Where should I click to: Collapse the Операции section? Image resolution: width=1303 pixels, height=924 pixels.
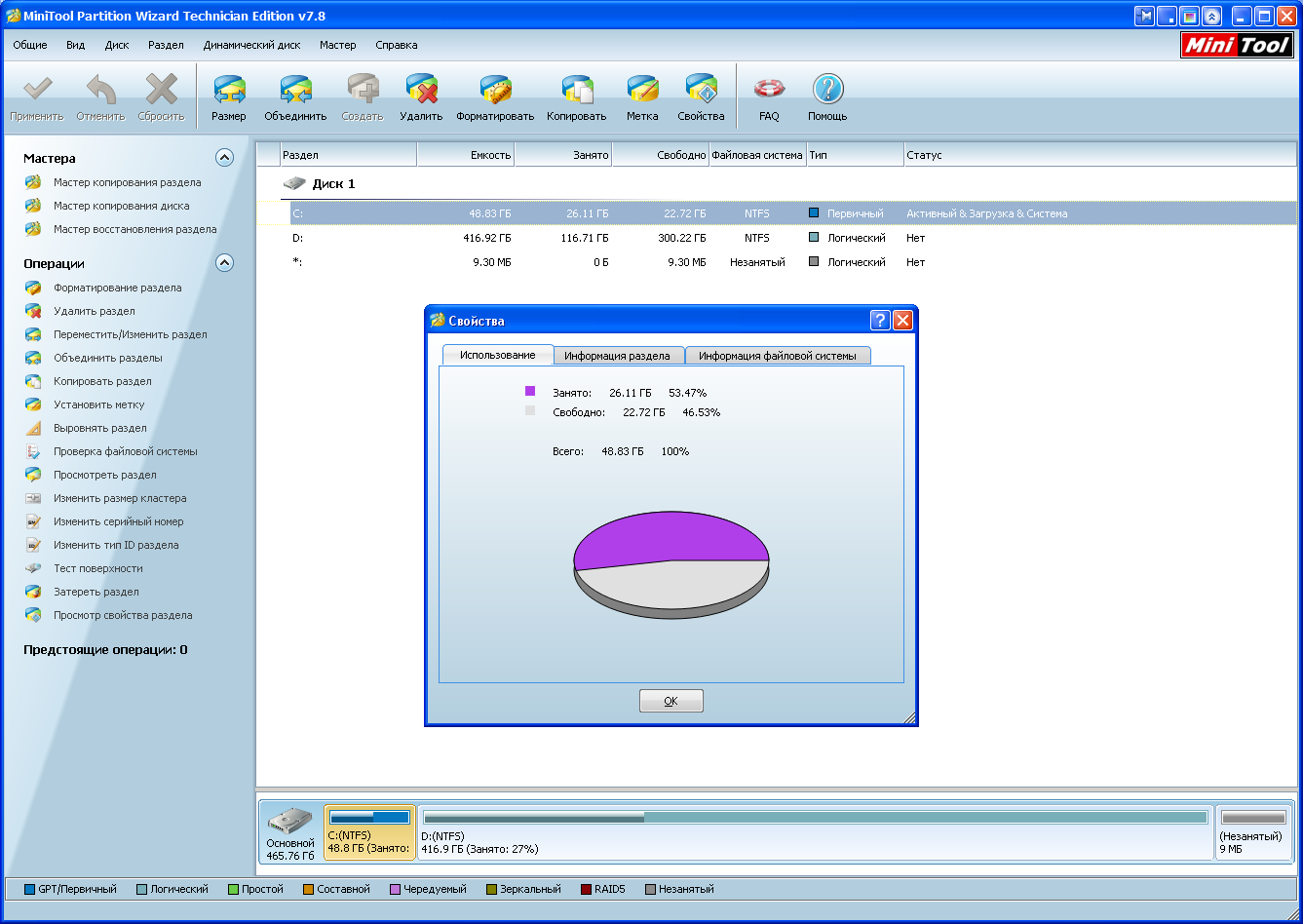click(x=224, y=262)
